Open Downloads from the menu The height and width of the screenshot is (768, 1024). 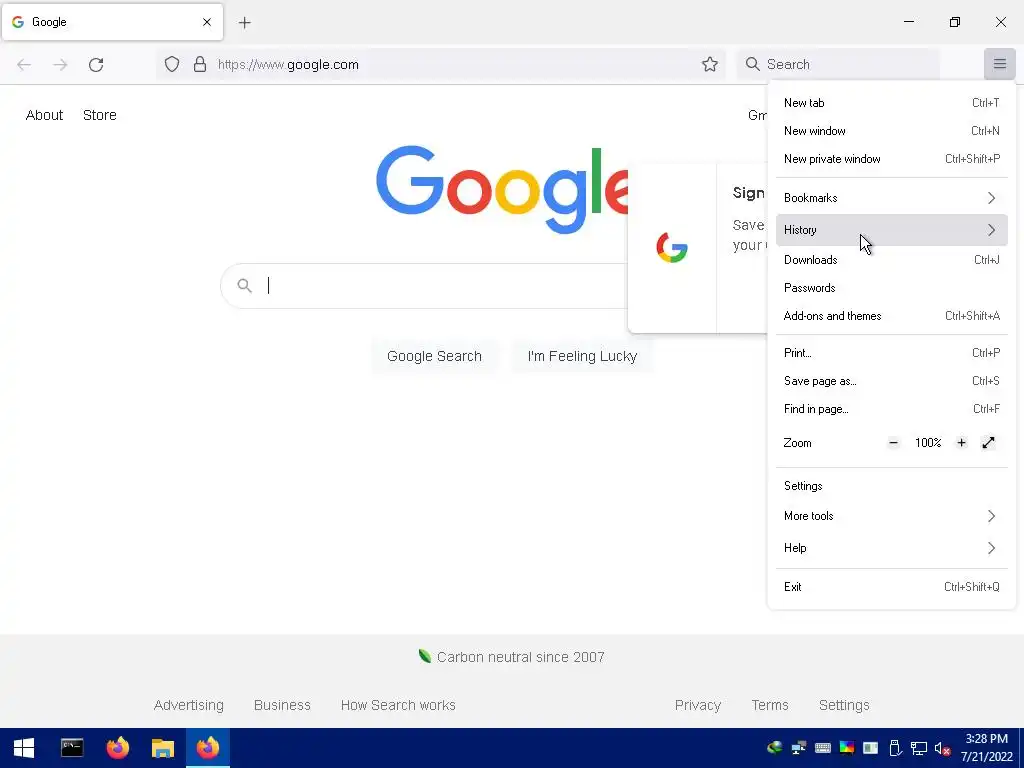point(891,260)
